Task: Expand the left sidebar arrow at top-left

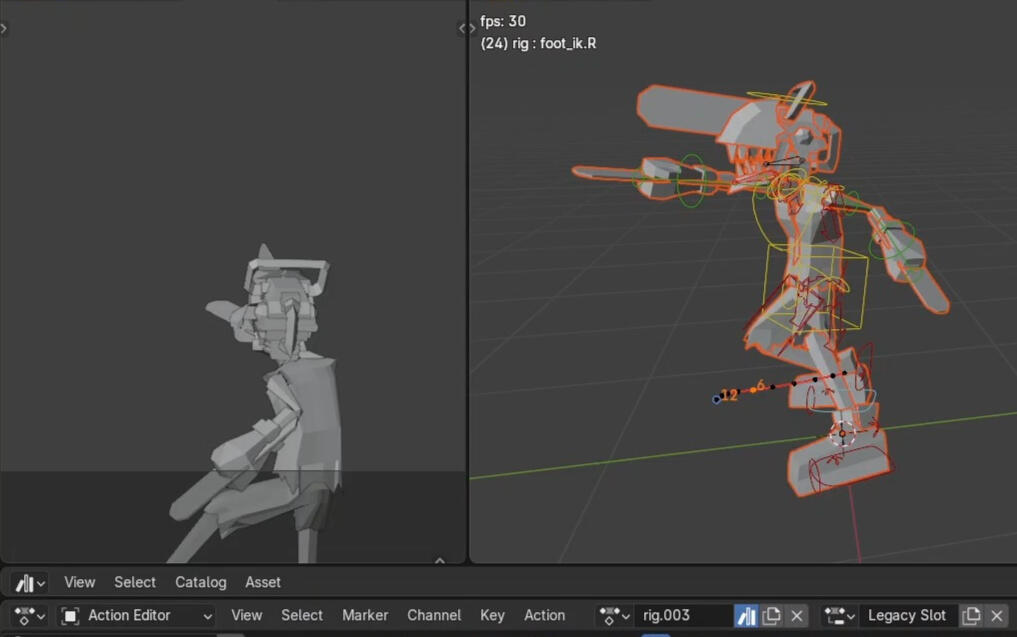Action: point(4,28)
